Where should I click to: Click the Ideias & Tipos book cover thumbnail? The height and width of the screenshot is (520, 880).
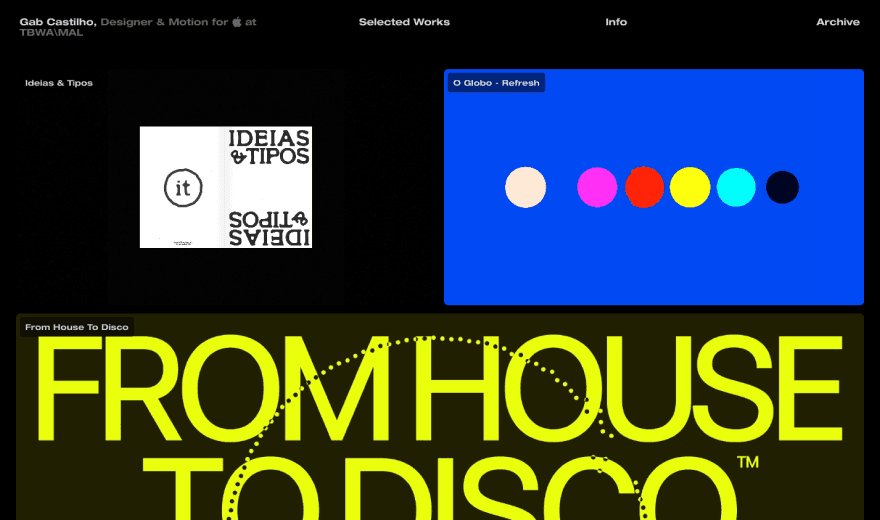pos(226,187)
